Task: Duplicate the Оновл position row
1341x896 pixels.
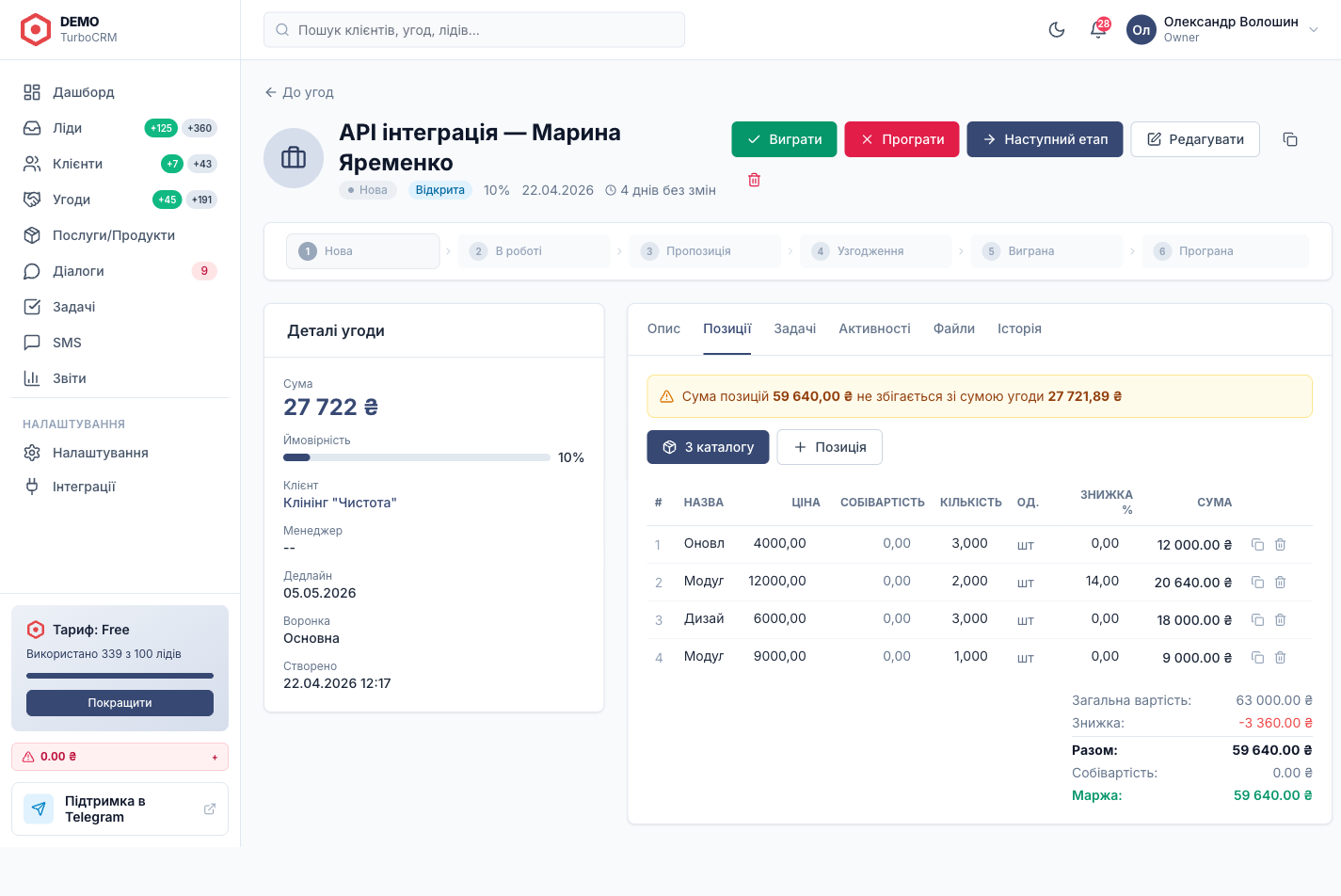Action: click(x=1257, y=544)
